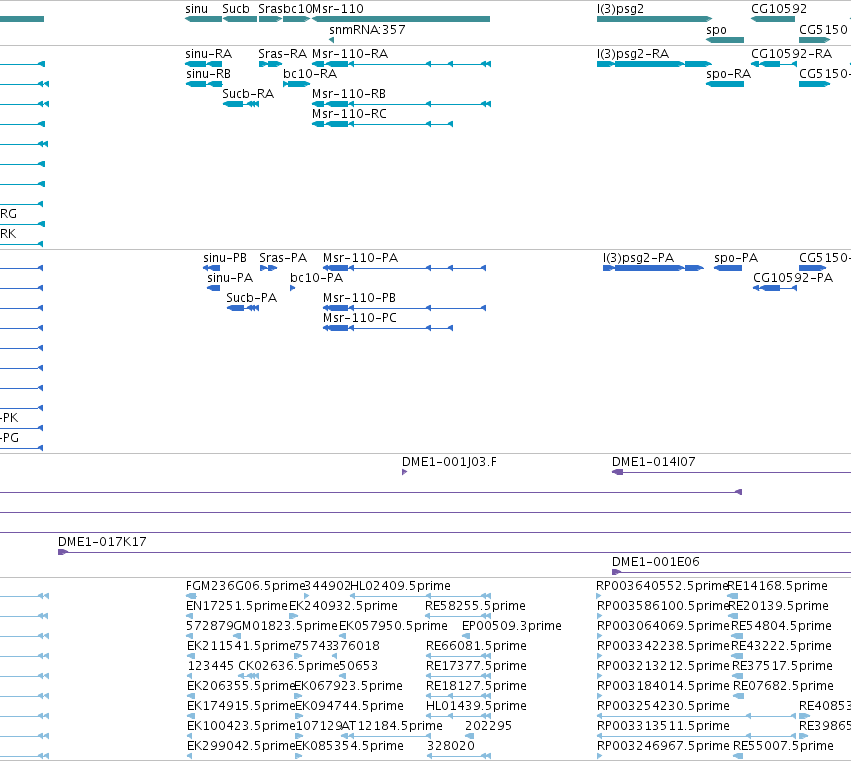The height and width of the screenshot is (761, 851).
Task: Select the EK085354.5prime EST label
Action: (x=350, y=746)
